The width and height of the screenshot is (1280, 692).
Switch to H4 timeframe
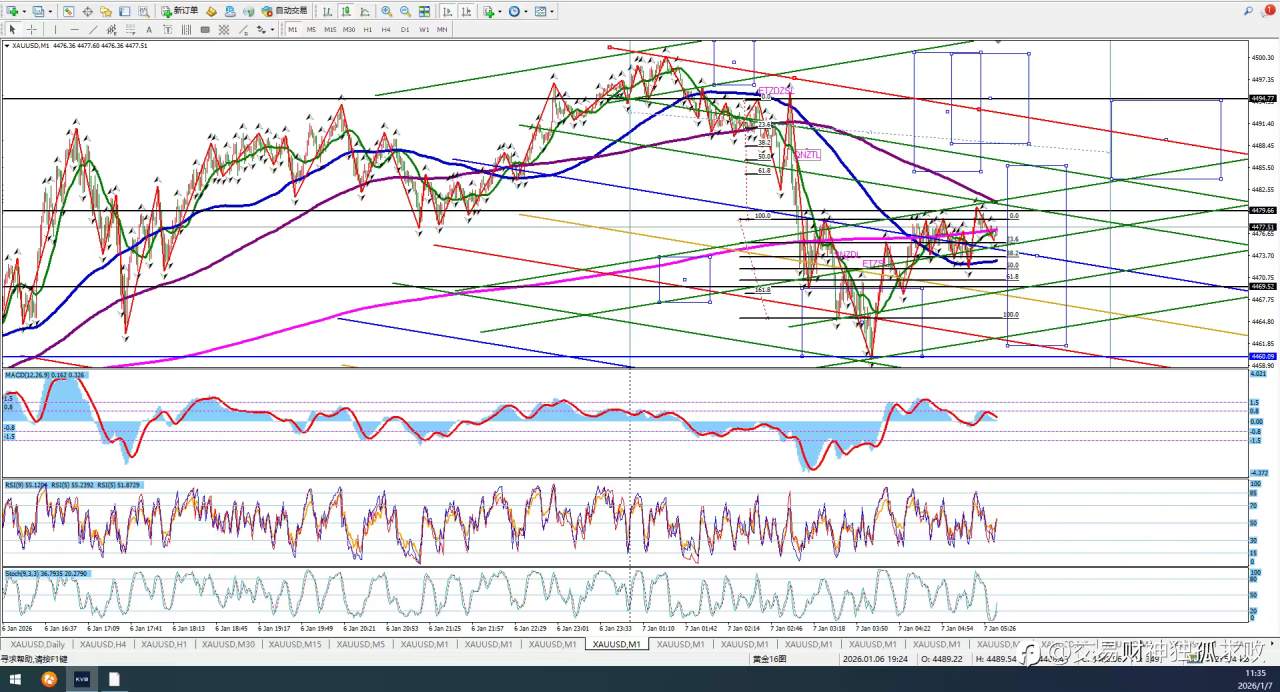386,30
